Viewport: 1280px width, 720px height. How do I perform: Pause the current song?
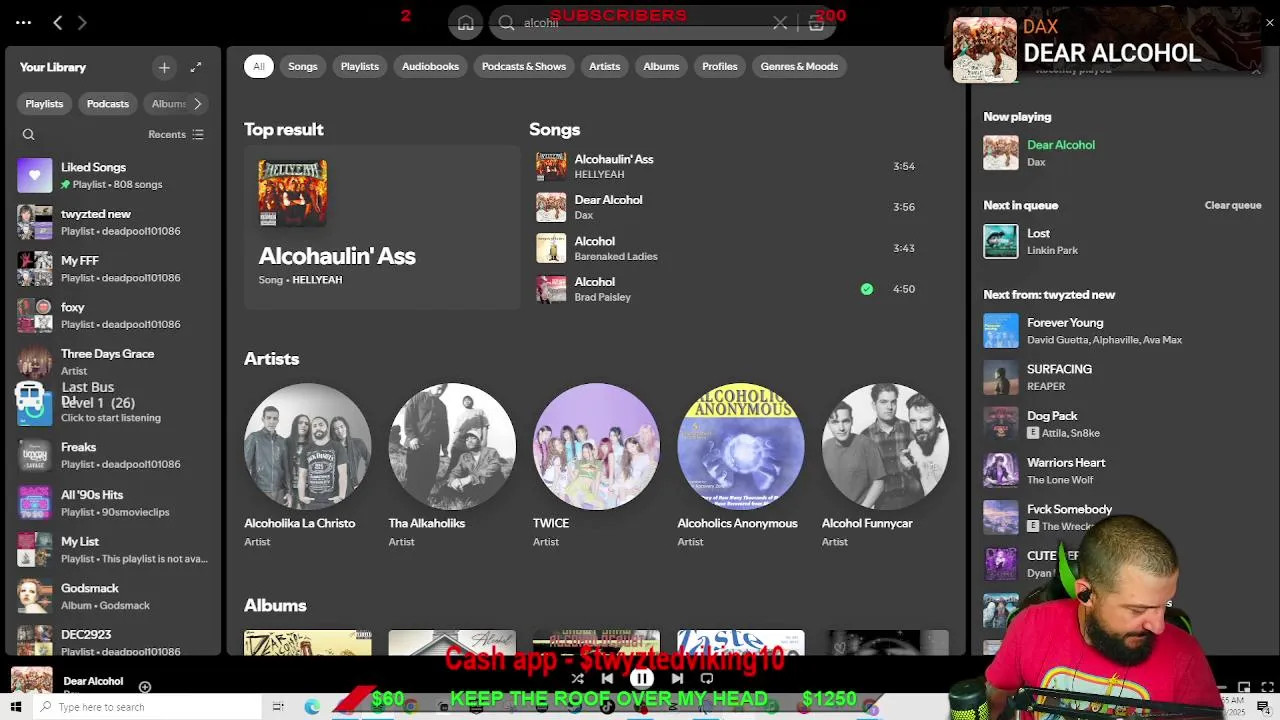(642, 678)
